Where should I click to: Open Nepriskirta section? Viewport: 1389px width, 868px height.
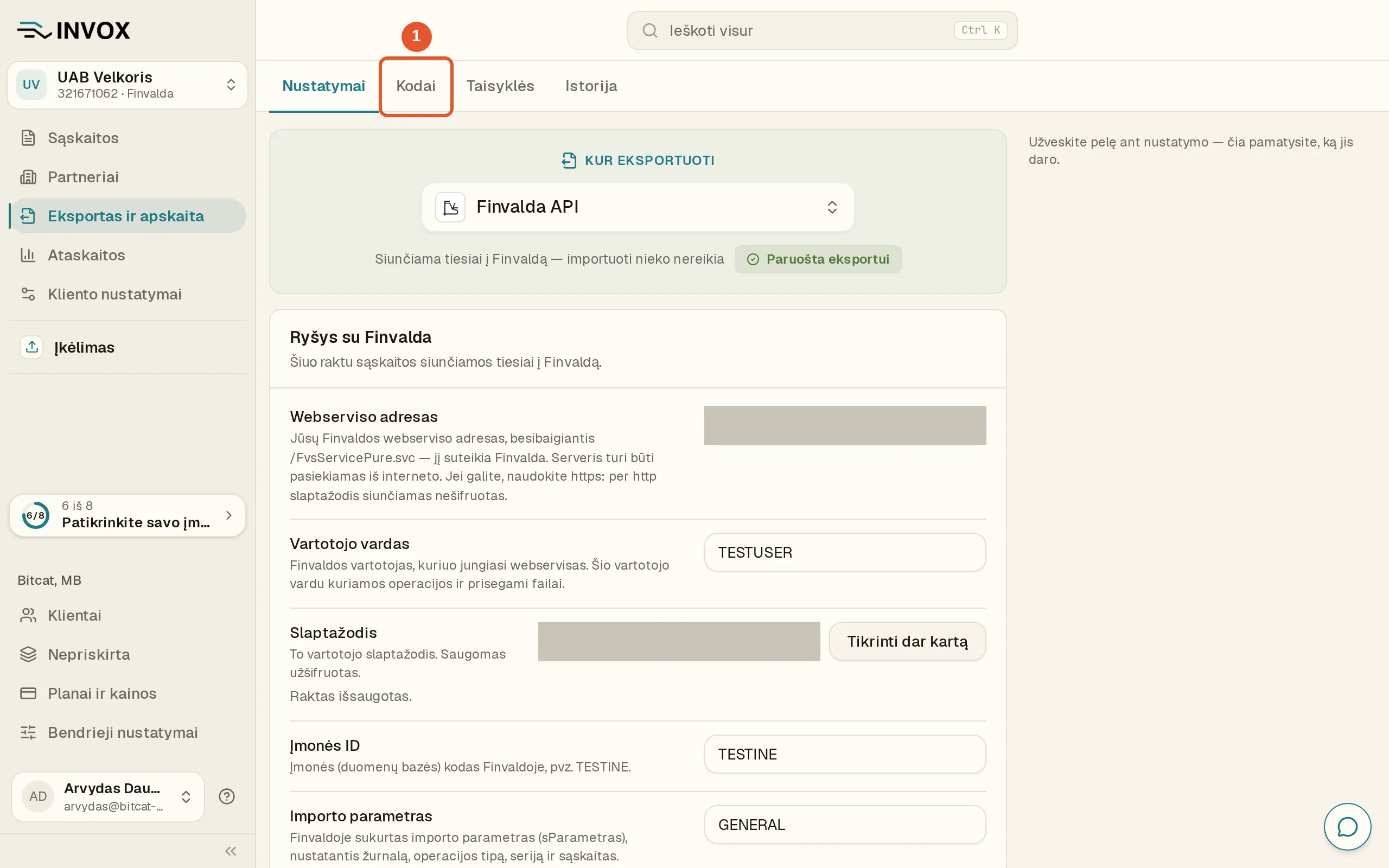coord(128,654)
